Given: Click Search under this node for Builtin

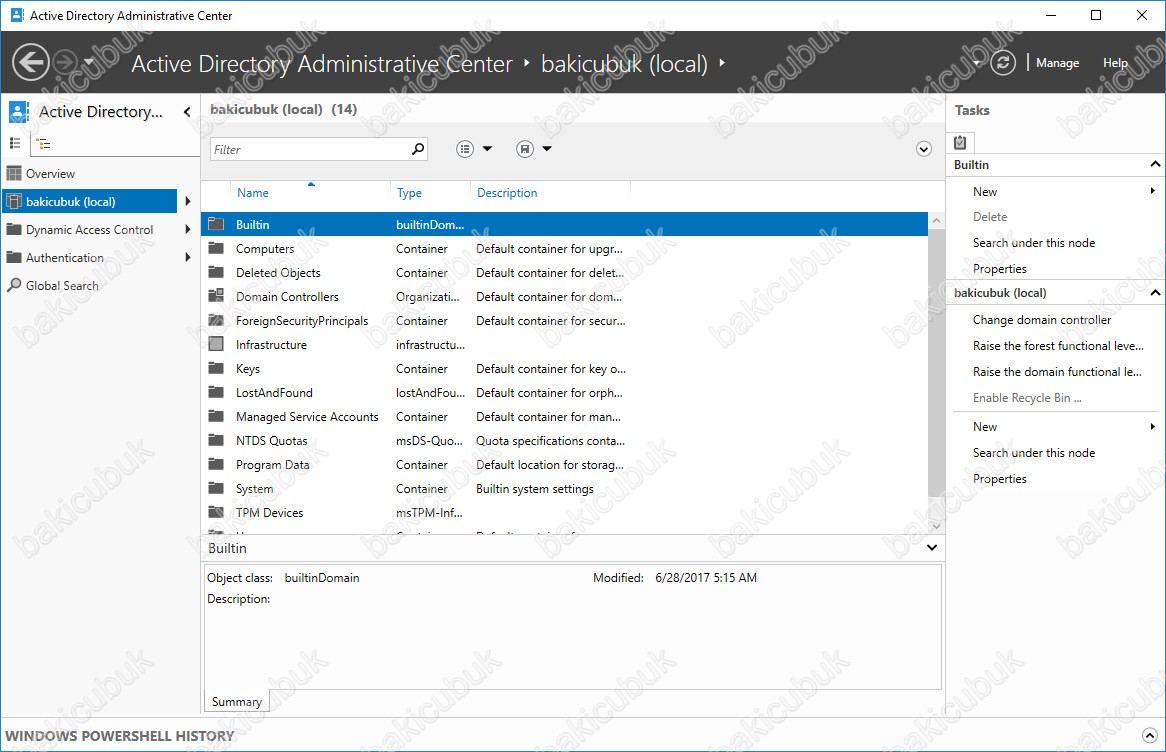Looking at the screenshot, I should (1034, 242).
